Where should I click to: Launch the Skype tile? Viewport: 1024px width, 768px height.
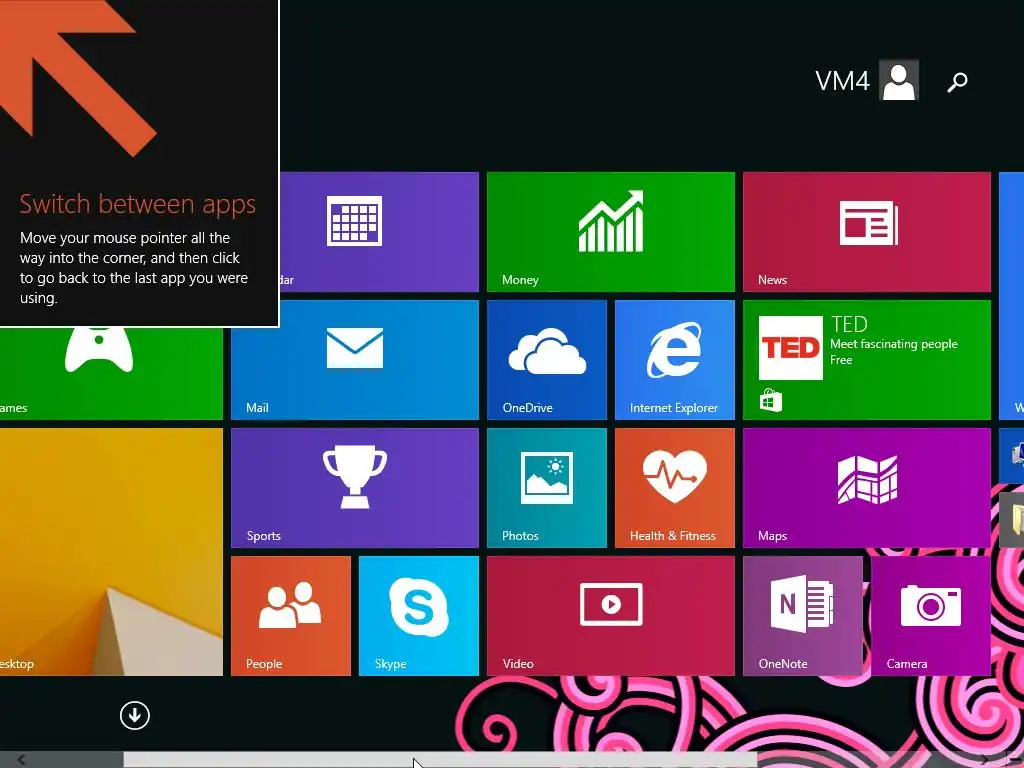[419, 616]
